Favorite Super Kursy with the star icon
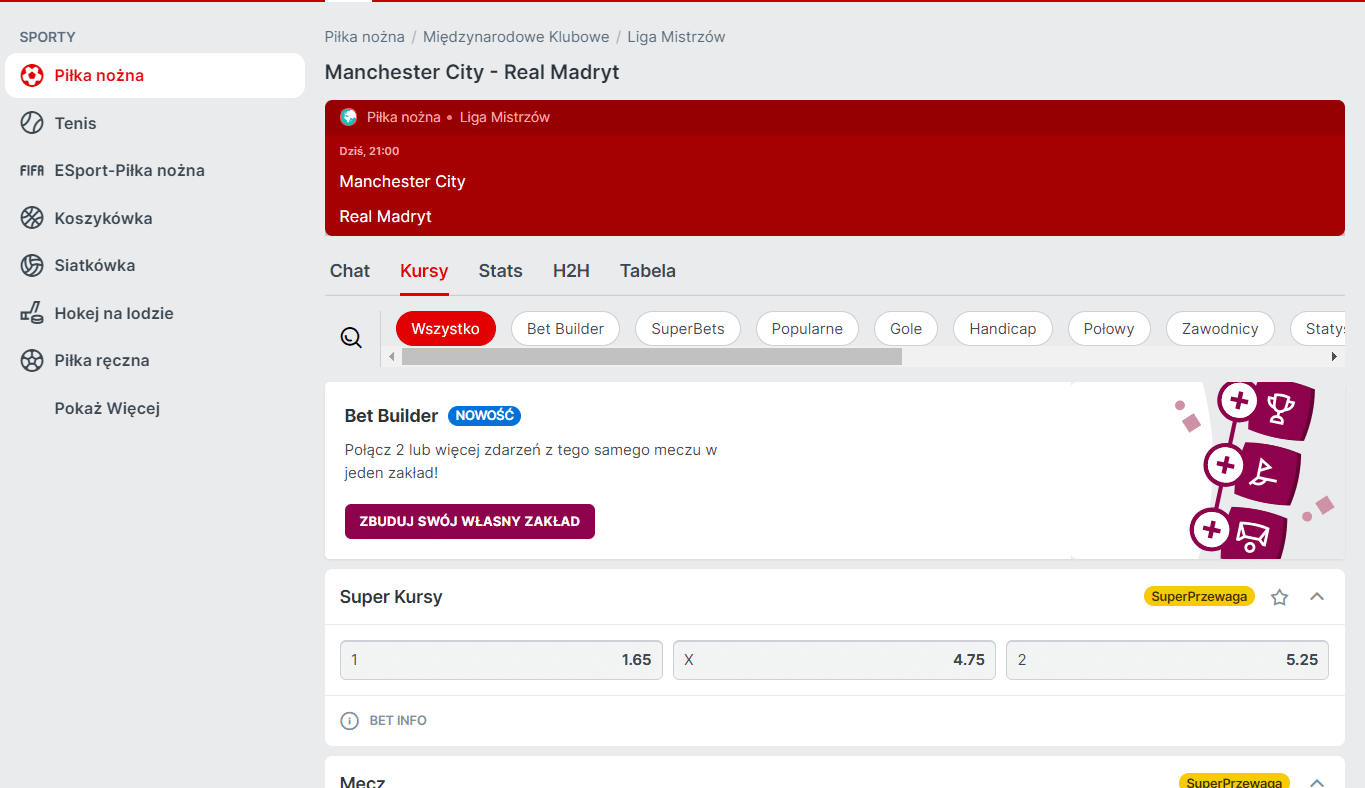1365x788 pixels. click(1279, 596)
